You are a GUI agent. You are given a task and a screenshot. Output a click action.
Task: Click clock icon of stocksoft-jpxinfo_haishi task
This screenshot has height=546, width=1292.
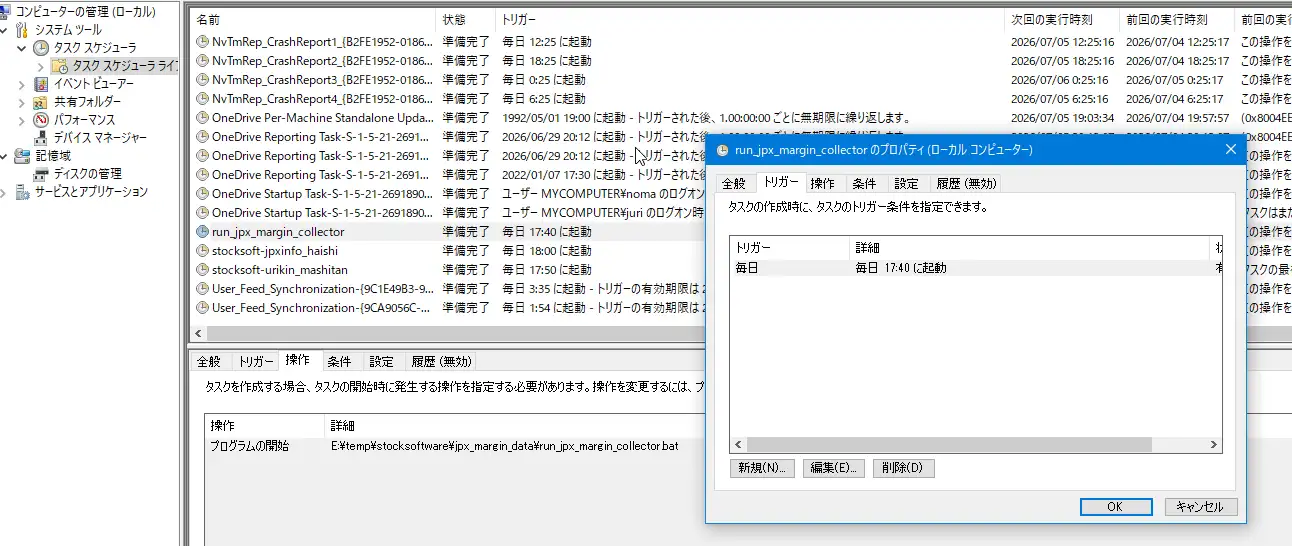click(x=203, y=251)
